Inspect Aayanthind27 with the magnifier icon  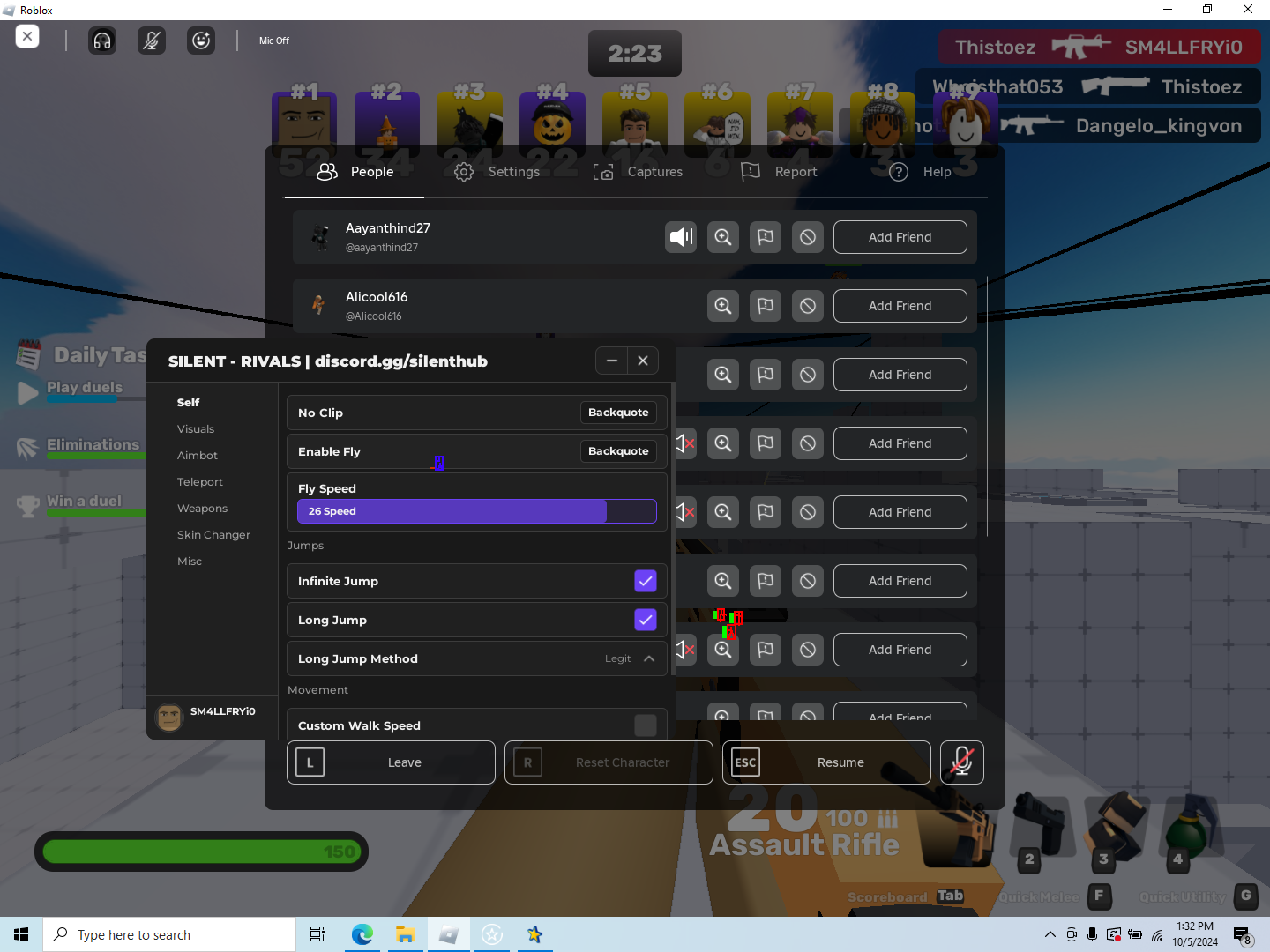pyautogui.click(x=723, y=237)
